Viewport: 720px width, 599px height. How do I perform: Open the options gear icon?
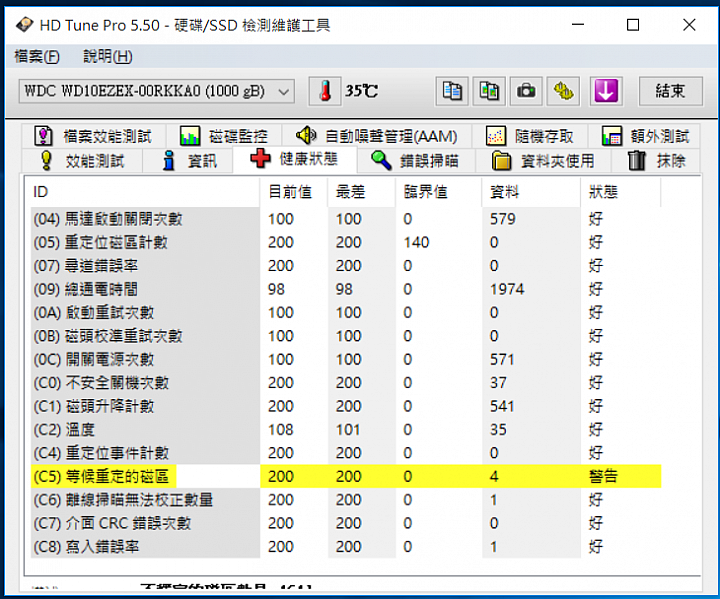point(563,91)
